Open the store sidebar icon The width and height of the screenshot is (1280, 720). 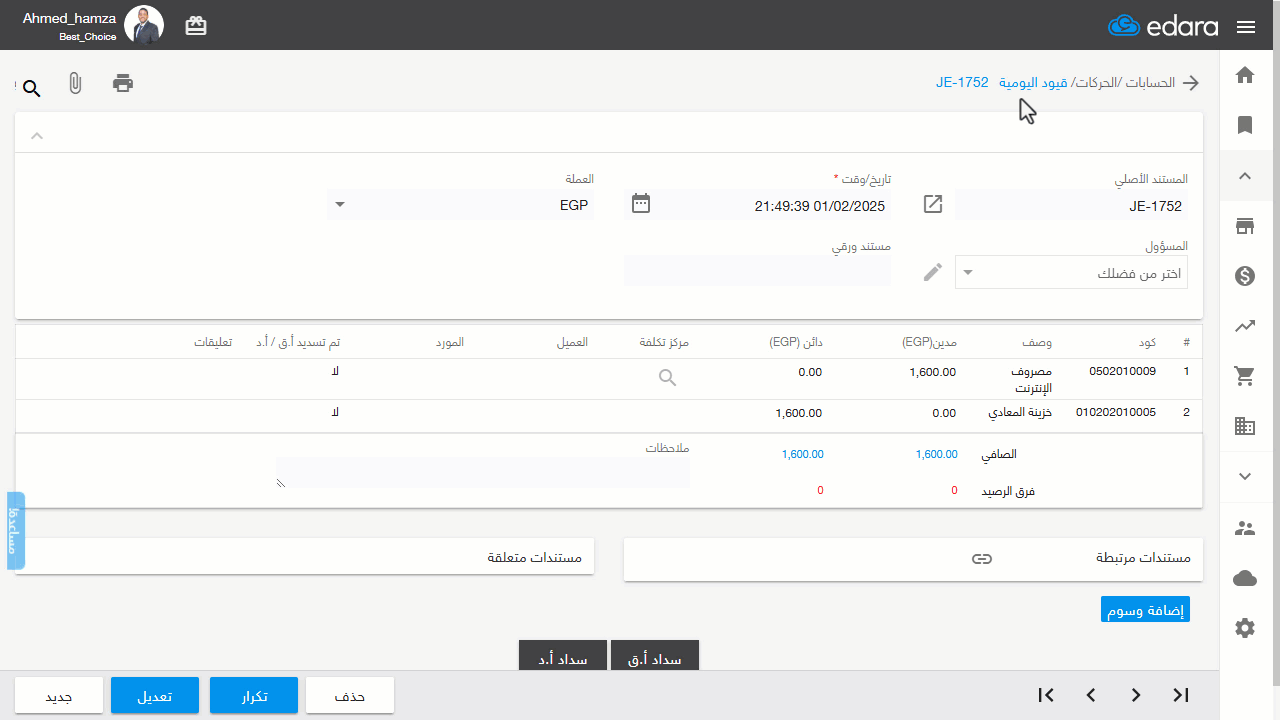[1245, 226]
